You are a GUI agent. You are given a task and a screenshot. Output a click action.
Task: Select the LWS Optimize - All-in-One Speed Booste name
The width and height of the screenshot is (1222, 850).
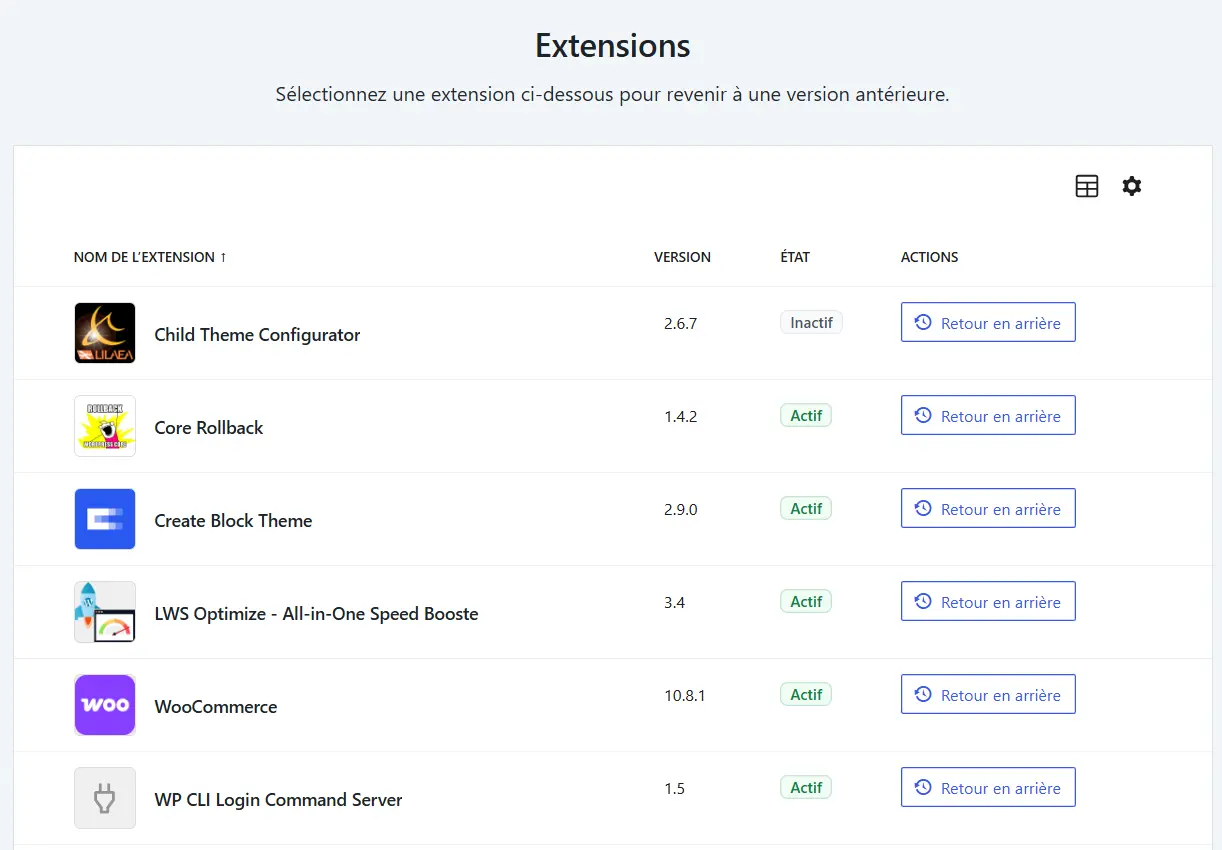pos(316,614)
